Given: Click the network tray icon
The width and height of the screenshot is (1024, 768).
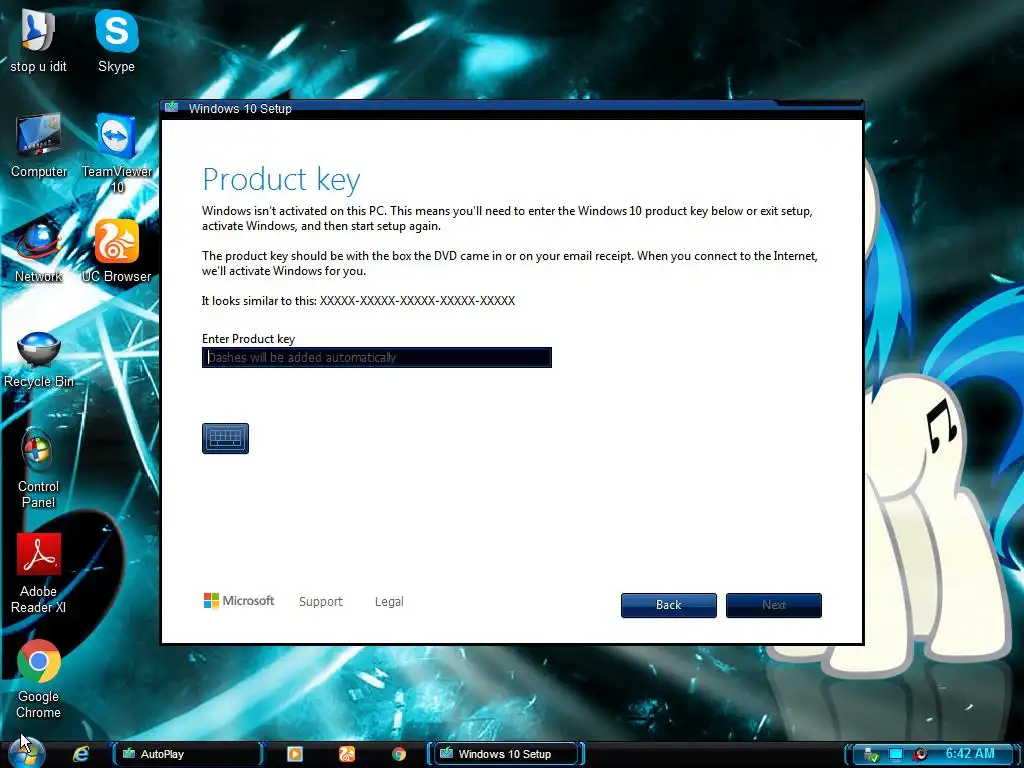Looking at the screenshot, I should pos(871,754).
